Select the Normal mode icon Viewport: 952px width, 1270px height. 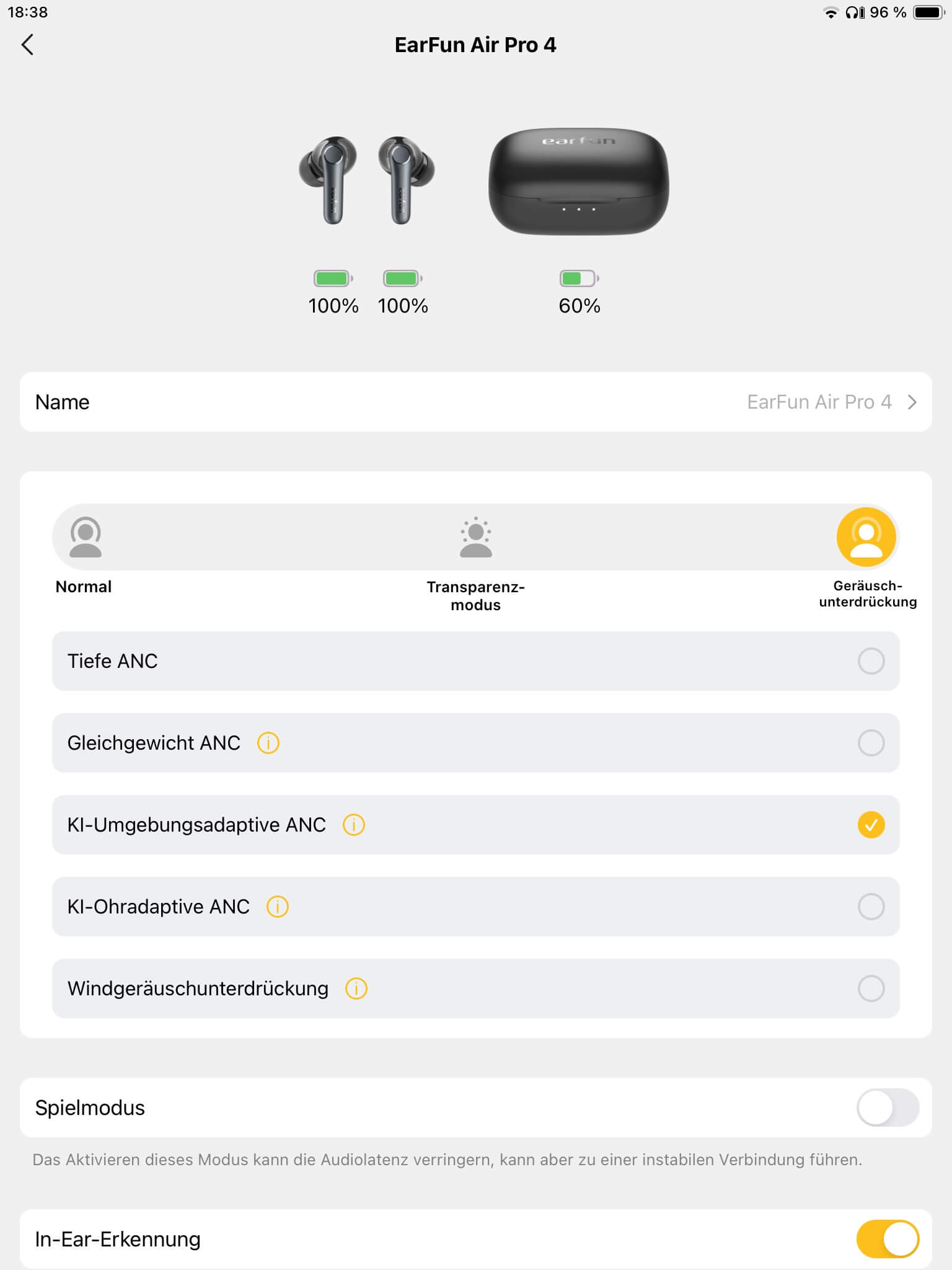tap(86, 537)
